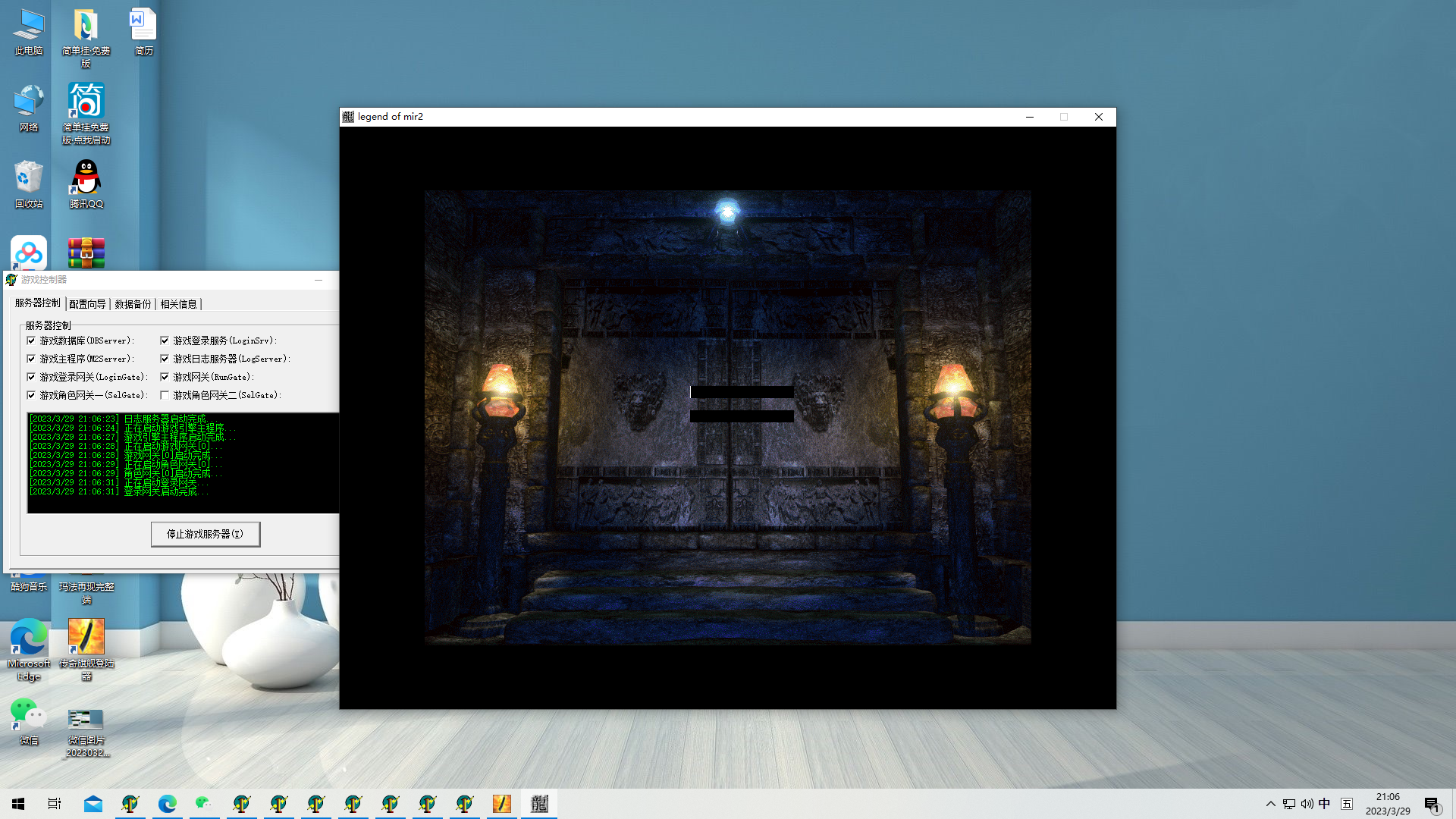The image size is (1456, 819).
Task: Open network status tray icon
Action: pos(1289,804)
